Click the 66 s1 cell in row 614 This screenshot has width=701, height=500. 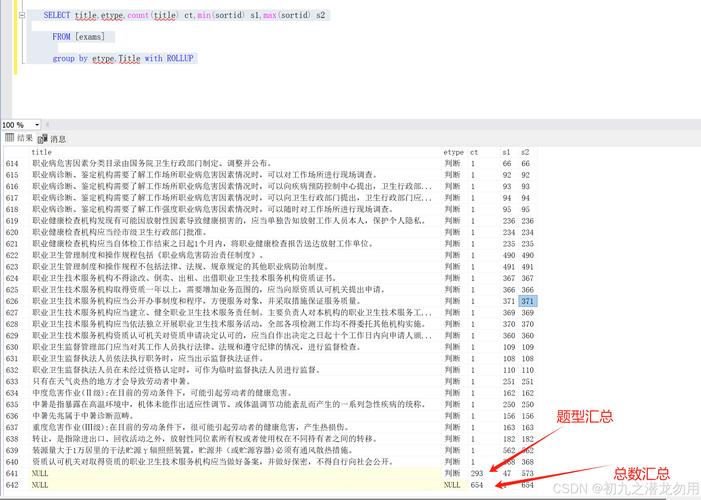tap(507, 164)
